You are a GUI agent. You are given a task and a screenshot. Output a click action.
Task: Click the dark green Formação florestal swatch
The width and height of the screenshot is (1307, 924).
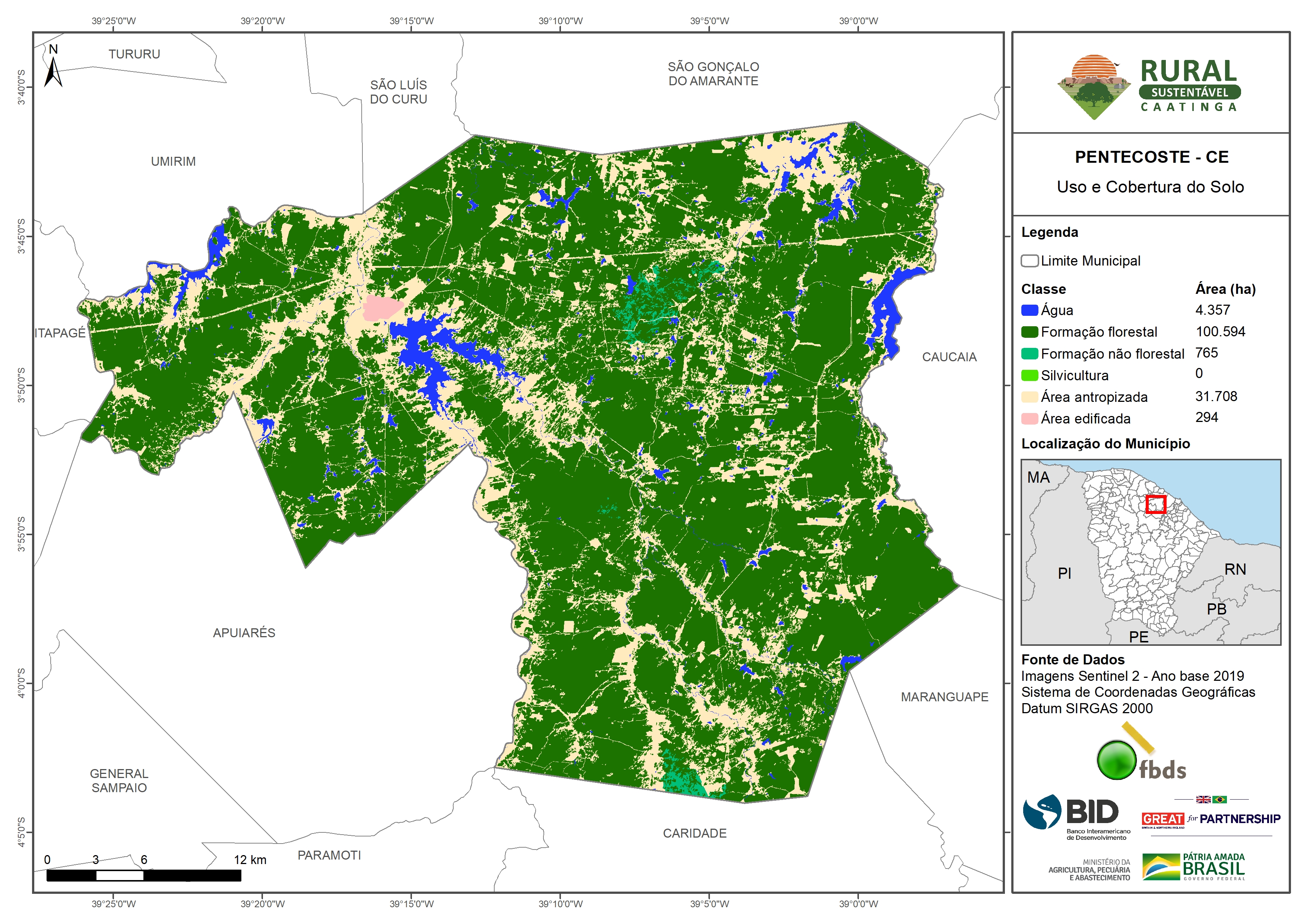pos(1029,332)
